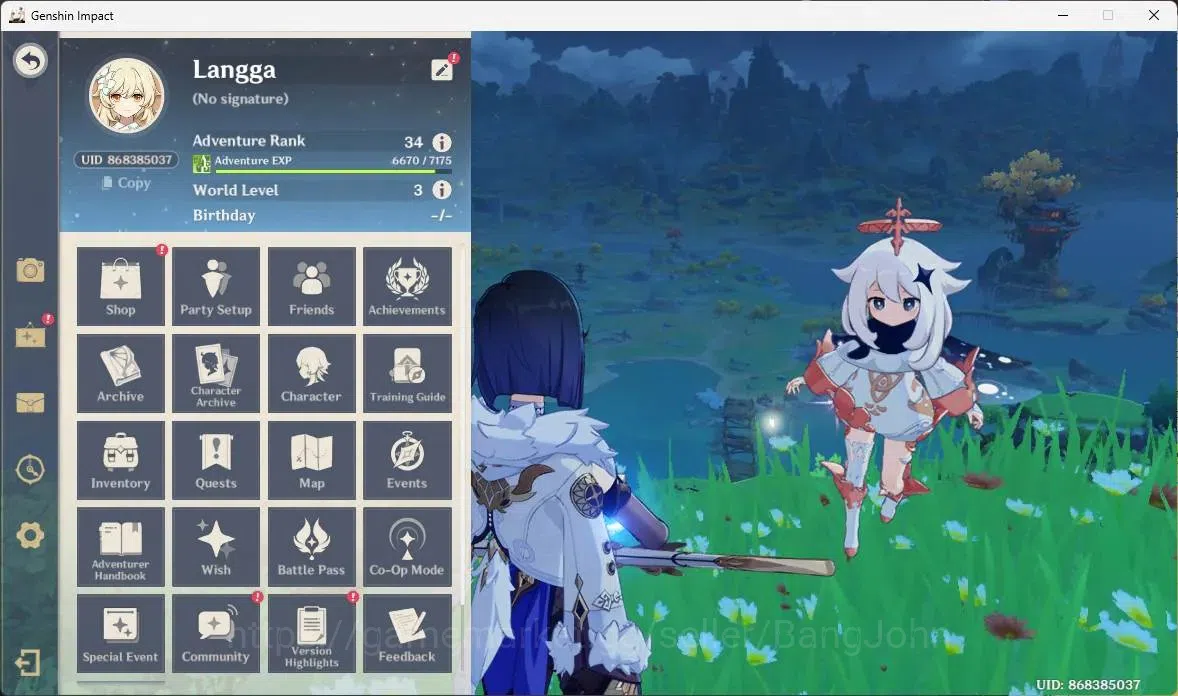
Task: View Achievements
Action: point(407,286)
